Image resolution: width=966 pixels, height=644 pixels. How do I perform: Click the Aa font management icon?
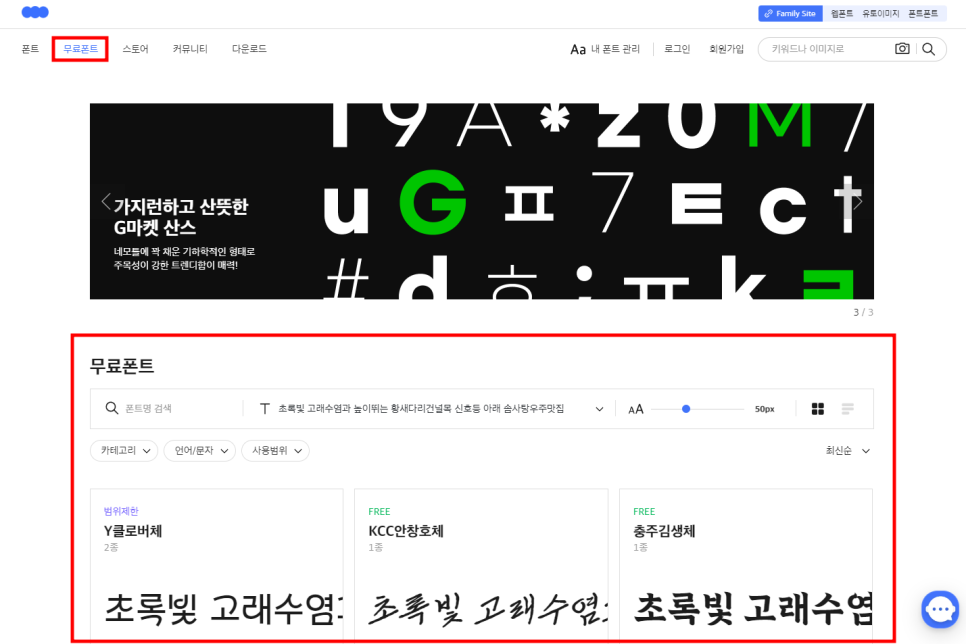point(578,49)
